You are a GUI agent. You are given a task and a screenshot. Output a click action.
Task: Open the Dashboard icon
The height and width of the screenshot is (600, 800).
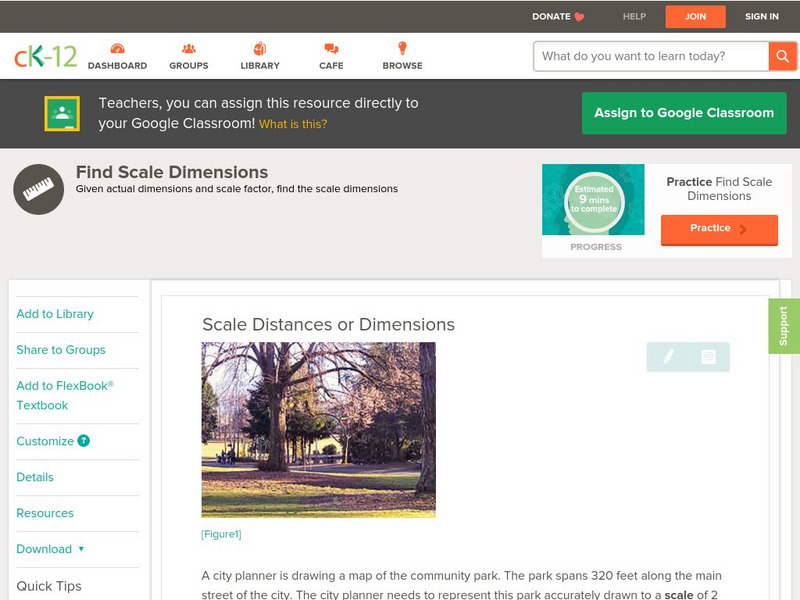tap(117, 49)
